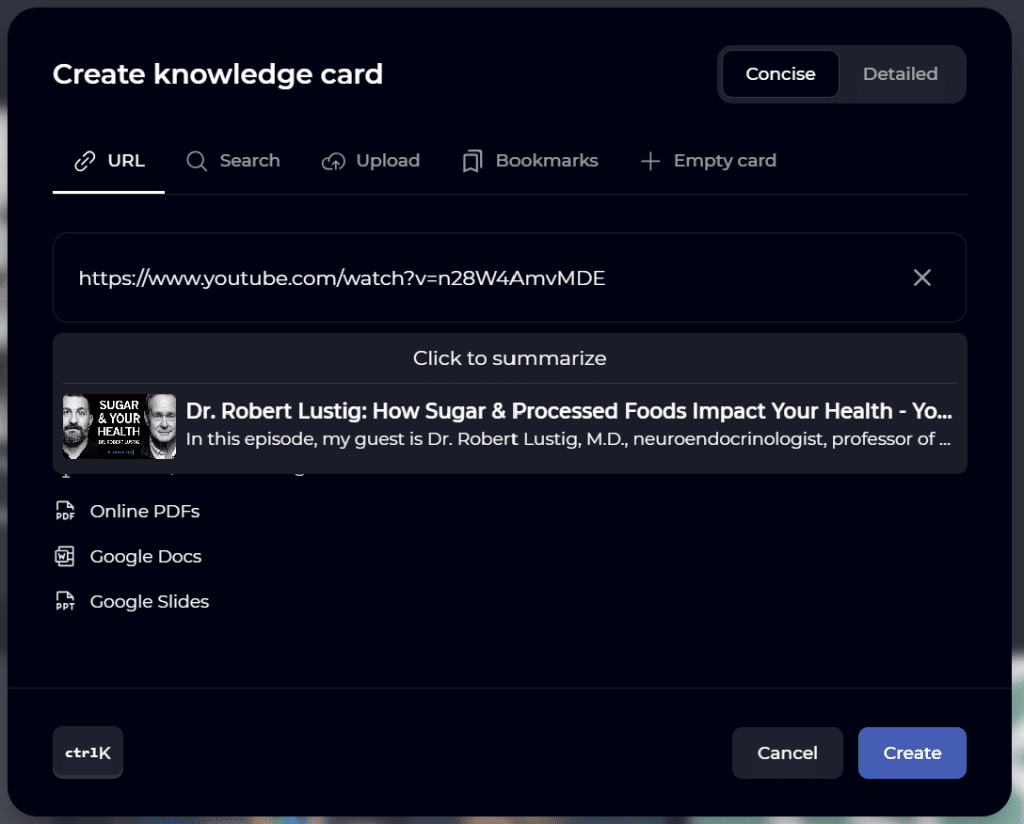Screen dimensions: 1024x824
Task: Select the cloud upload icon next to Upload
Action: tap(333, 160)
